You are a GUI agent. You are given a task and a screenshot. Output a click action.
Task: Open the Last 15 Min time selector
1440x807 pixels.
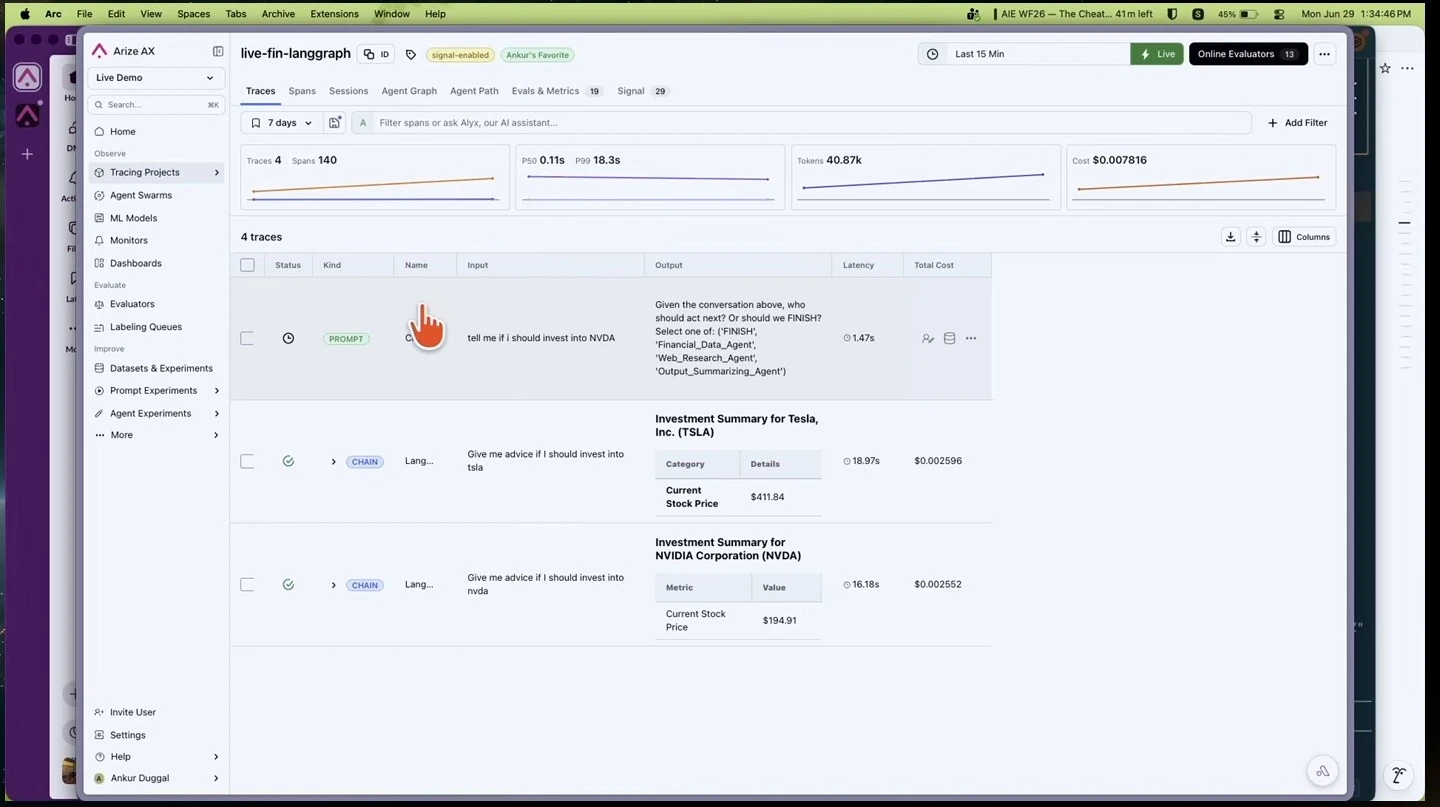tap(1025, 54)
